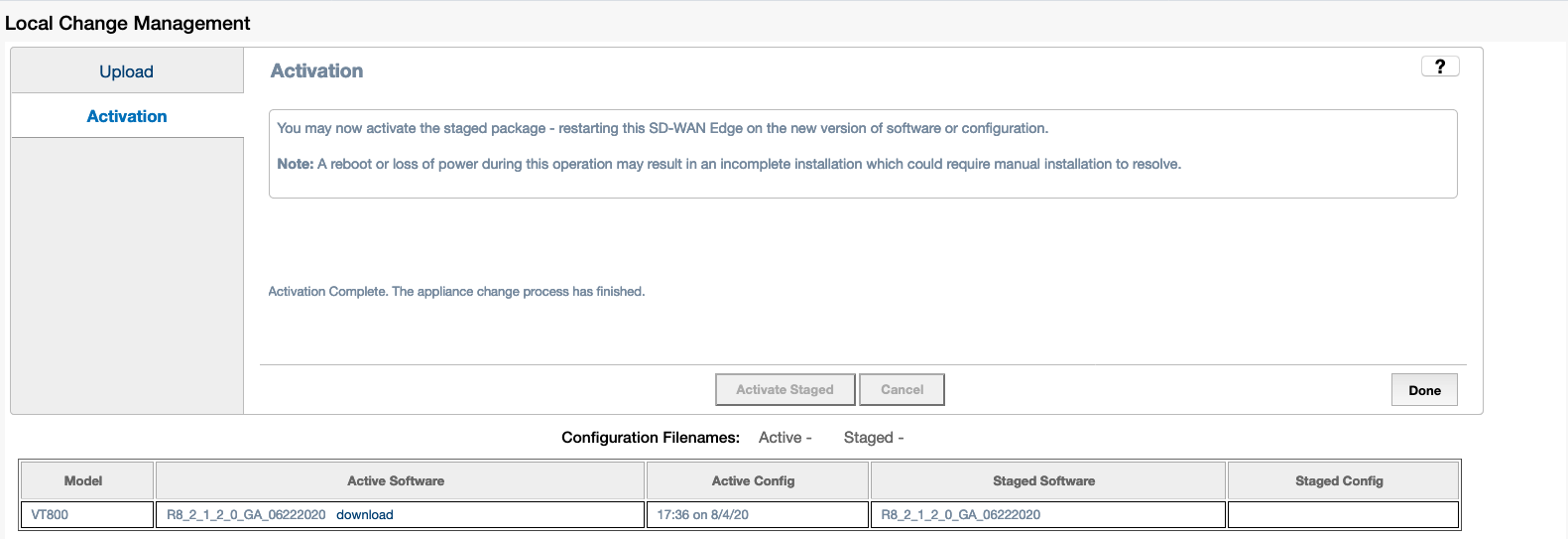Click the Active Software version R8_2_1_2_0_GA_06222020
1568x539 pixels.
coord(246,515)
